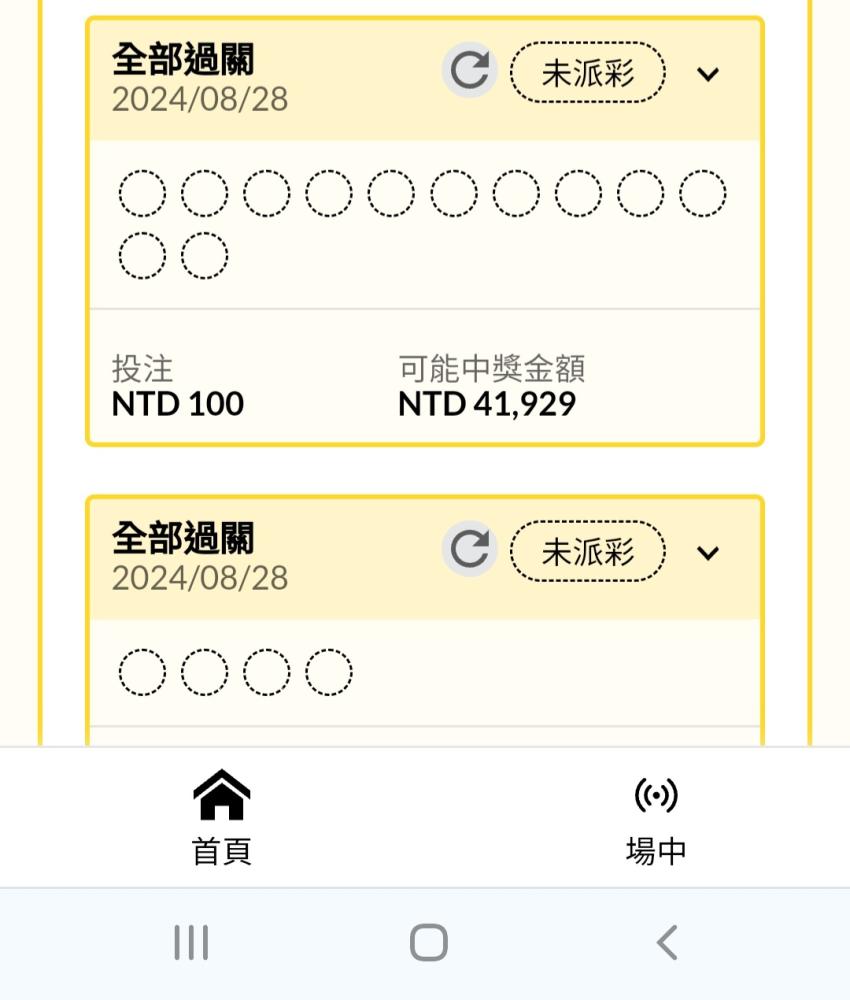Expand the first bet card chevron

(708, 75)
